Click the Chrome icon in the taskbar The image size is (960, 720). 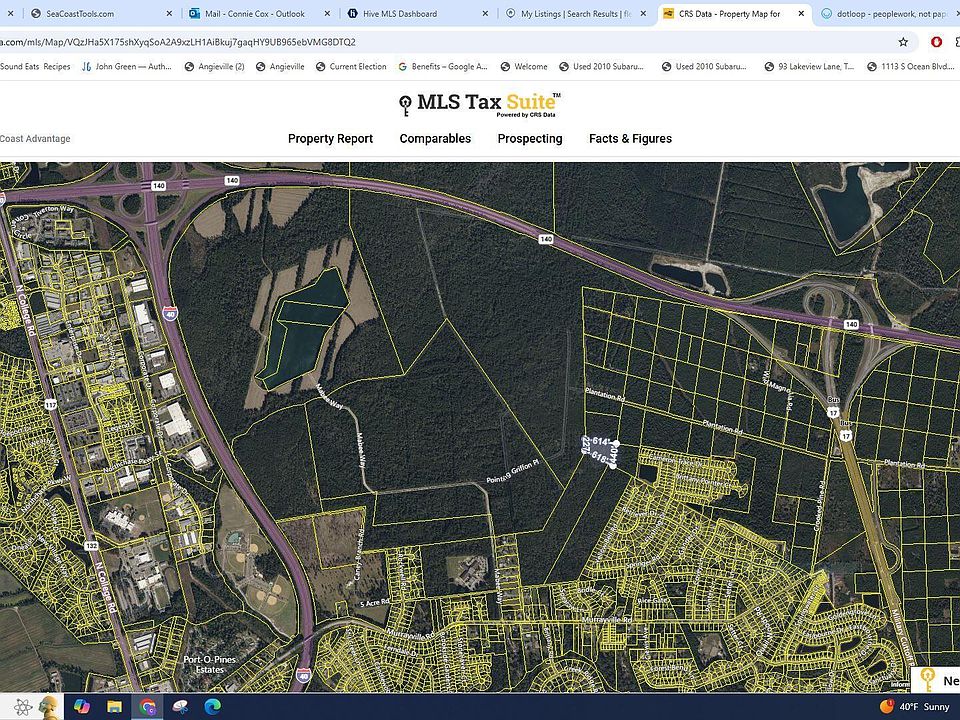pos(148,707)
